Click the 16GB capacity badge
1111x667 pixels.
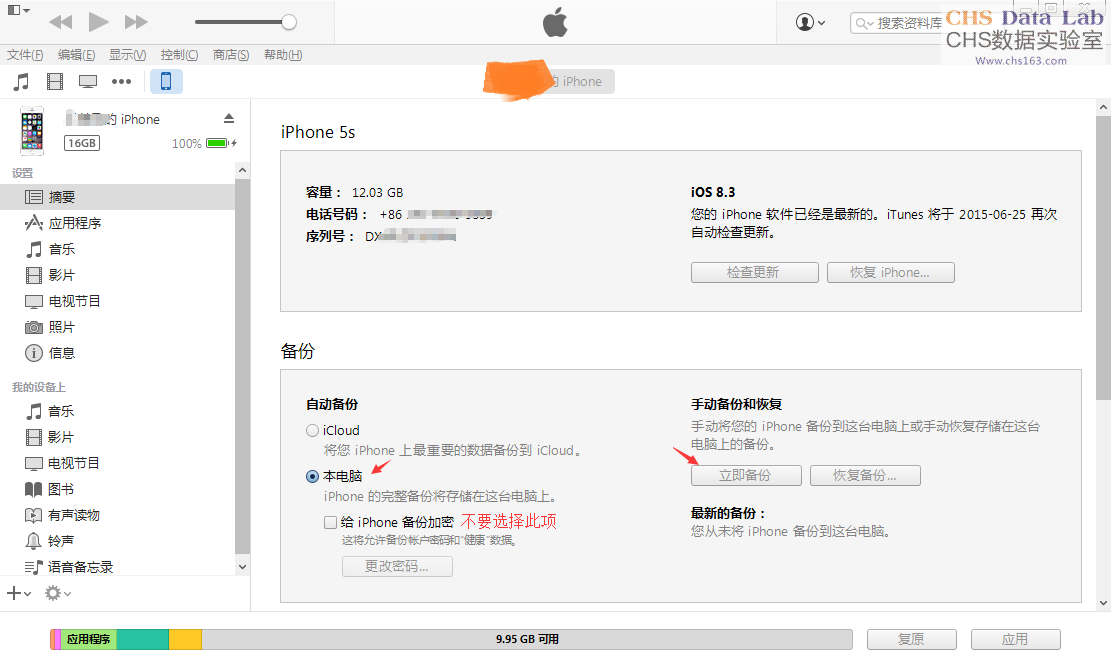point(82,143)
